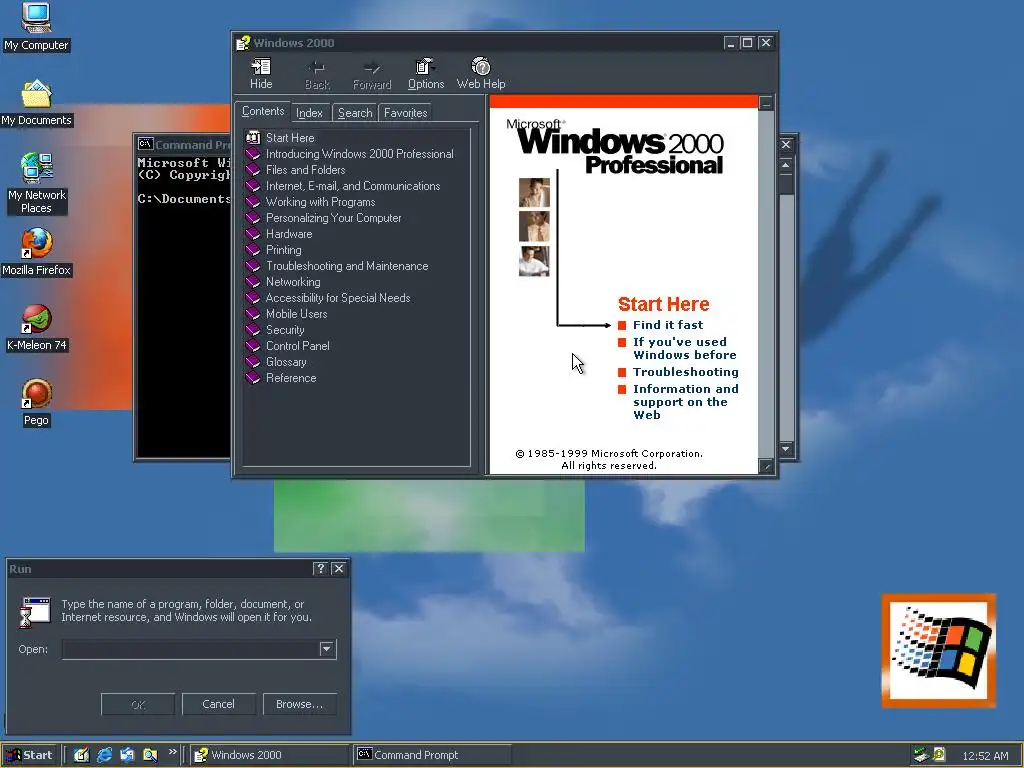The image size is (1024, 768).
Task: Click Show Desktop in Quick Launch
Action: (x=81, y=755)
